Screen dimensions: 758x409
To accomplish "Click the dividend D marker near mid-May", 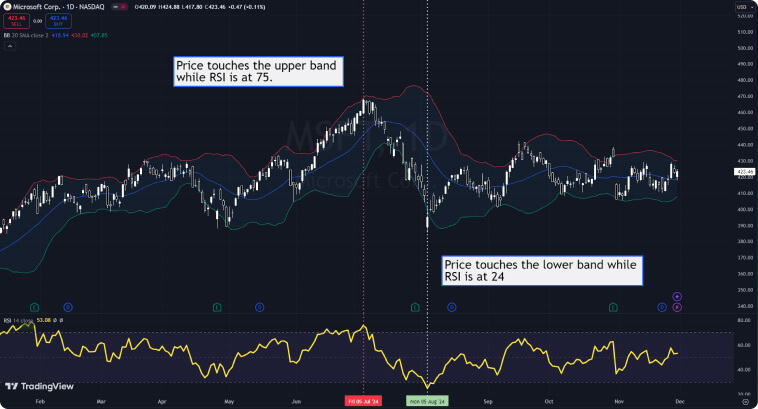I will click(260, 307).
